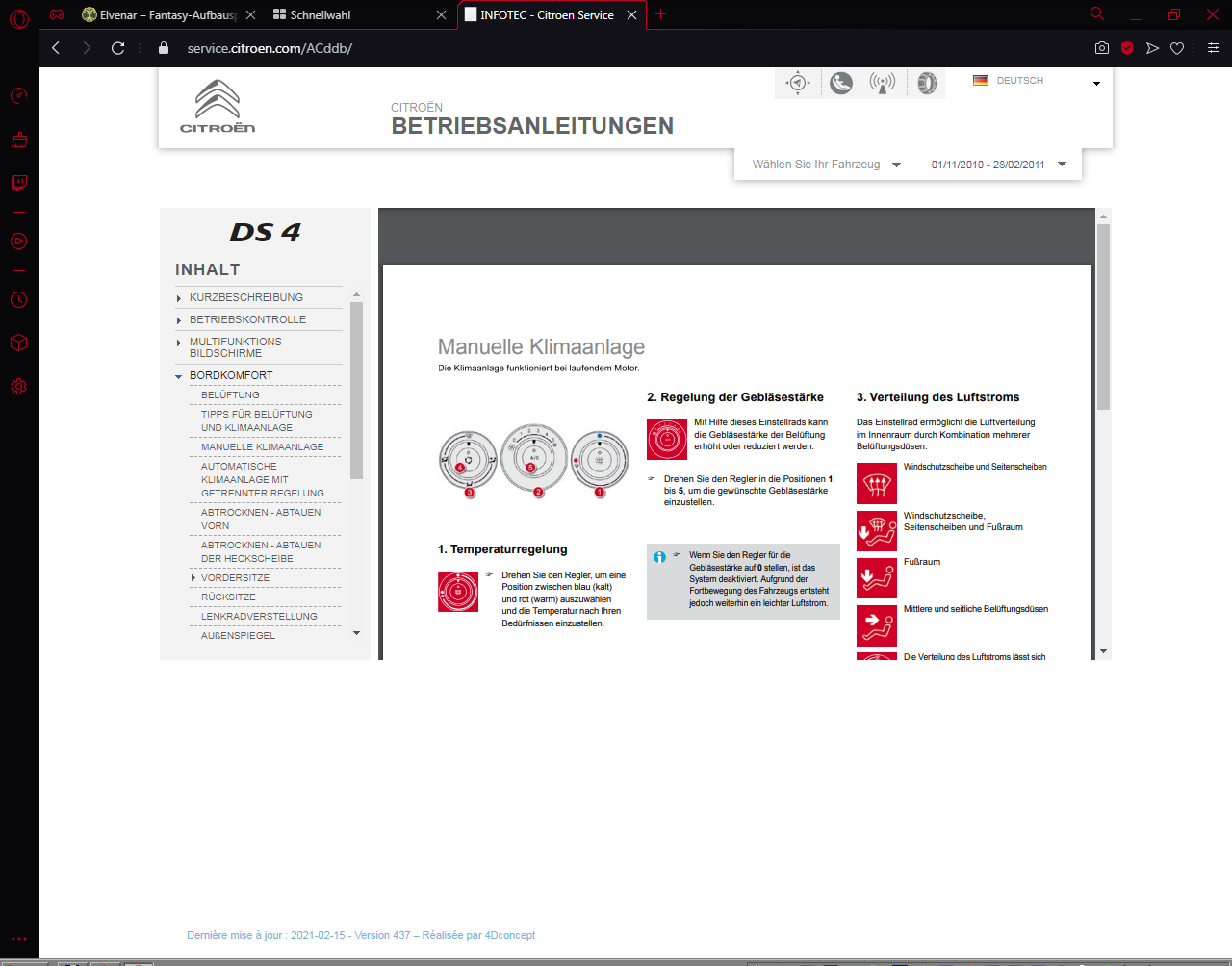Open RÜCKSITZE entry
Image resolution: width=1232 pixels, height=966 pixels.
click(228, 597)
